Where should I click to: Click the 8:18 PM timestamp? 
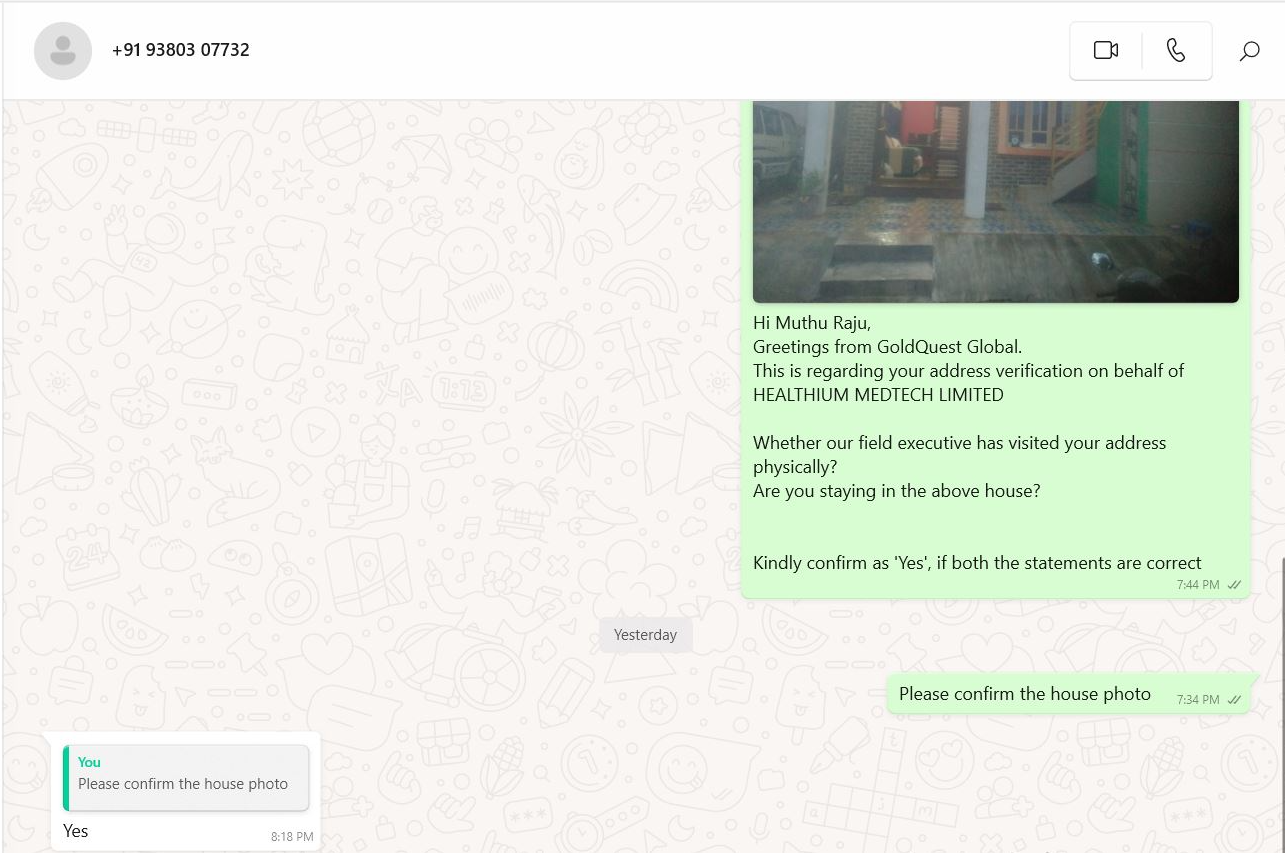click(x=292, y=837)
